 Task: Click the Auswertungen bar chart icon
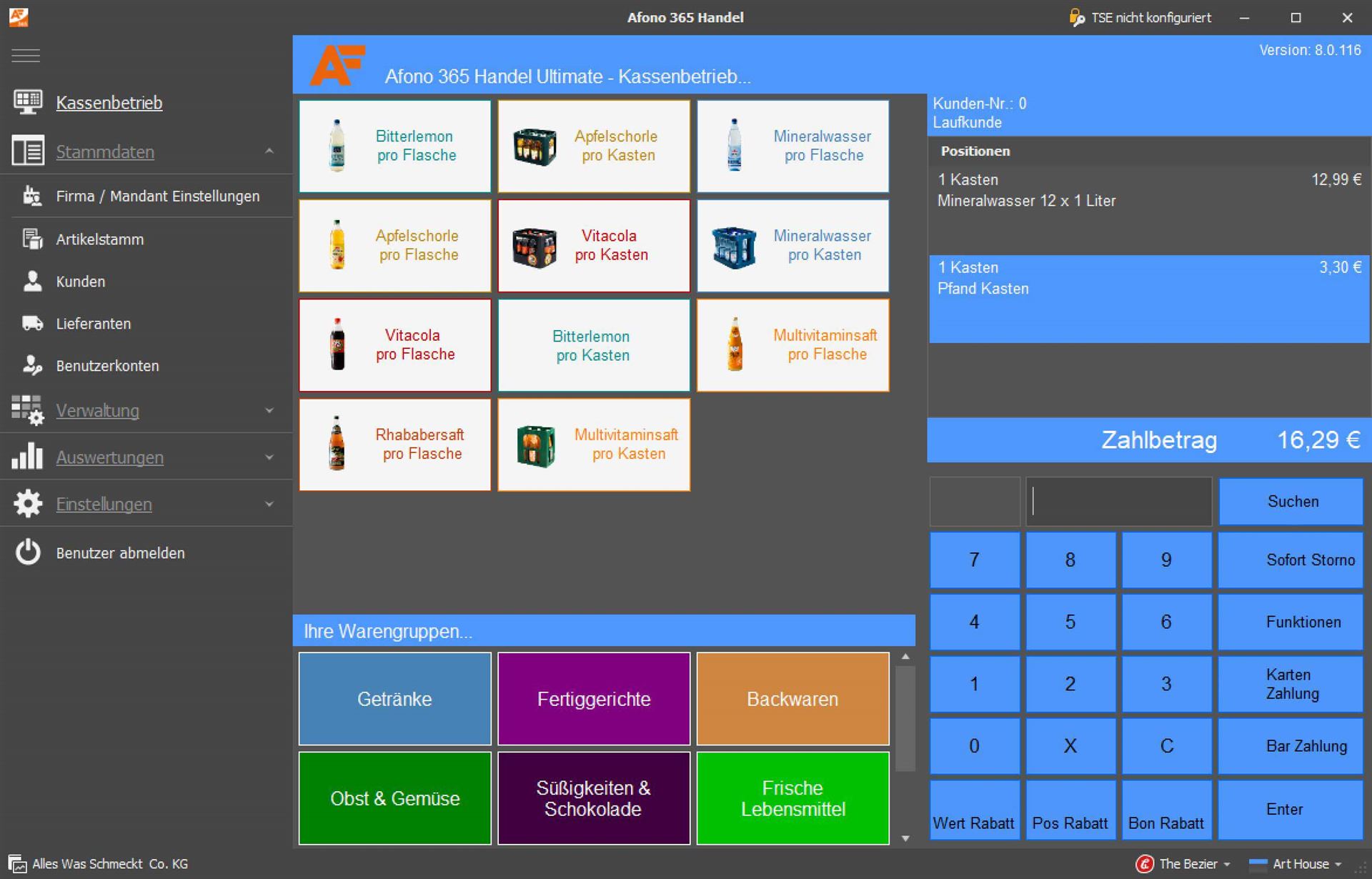(27, 457)
